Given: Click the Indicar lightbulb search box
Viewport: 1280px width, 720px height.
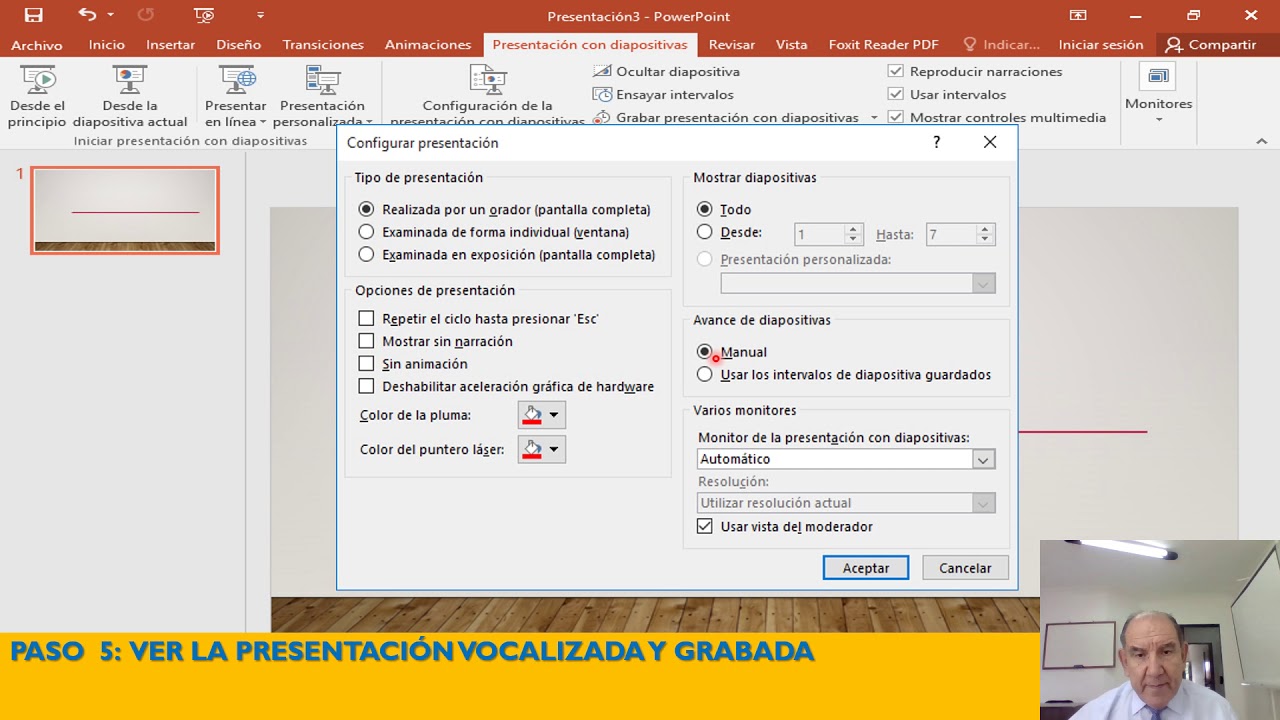Looking at the screenshot, I should pos(1001,45).
